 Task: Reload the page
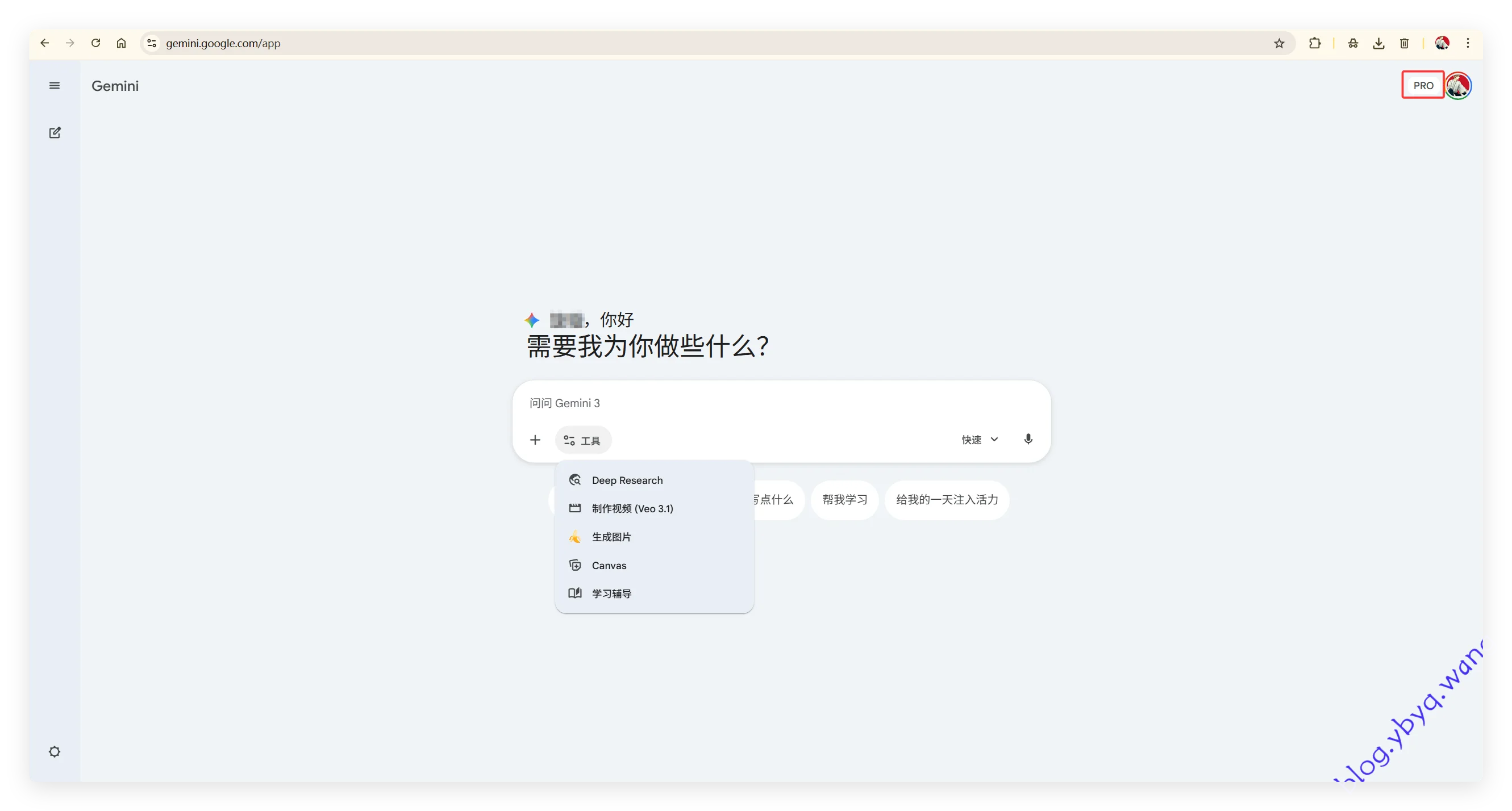[x=95, y=43]
